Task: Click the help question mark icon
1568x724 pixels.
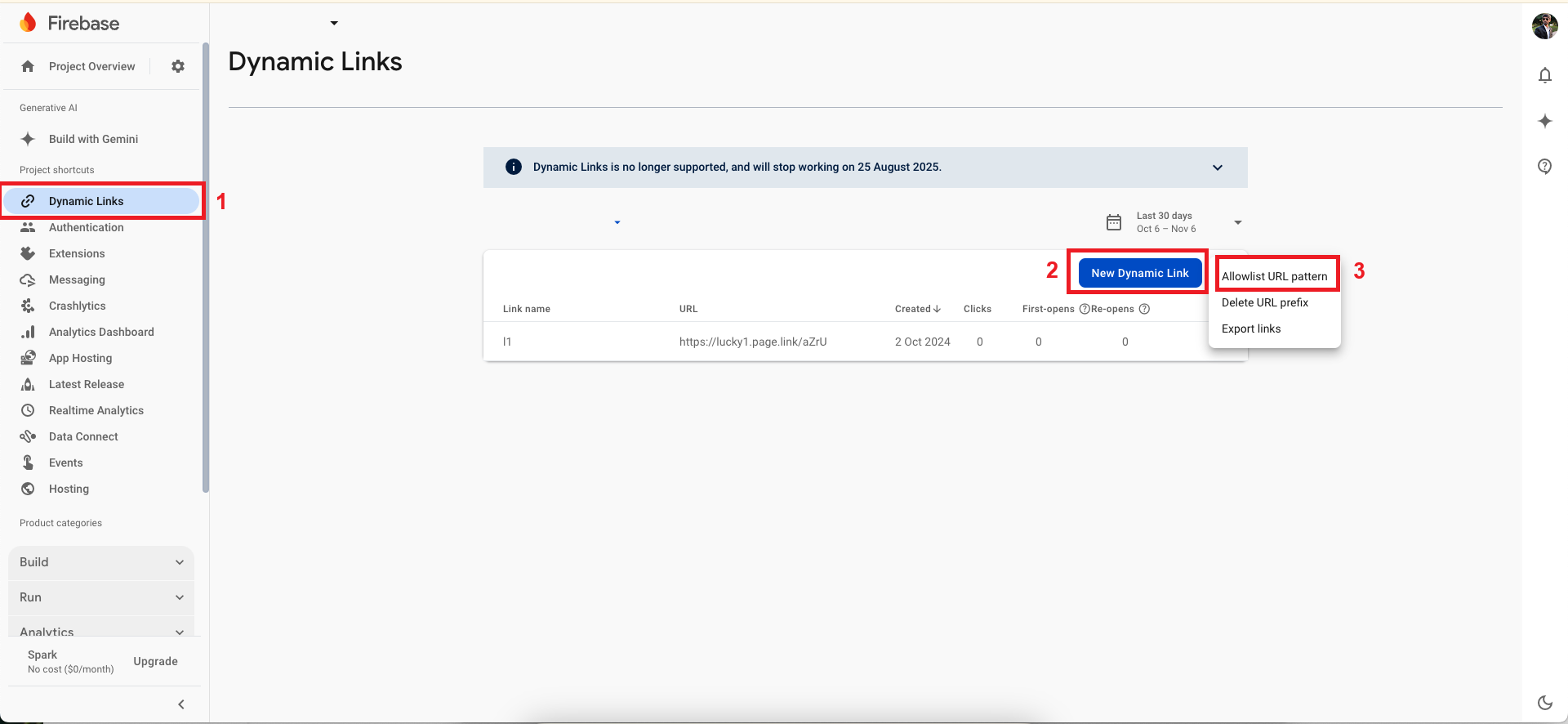Action: (1544, 167)
